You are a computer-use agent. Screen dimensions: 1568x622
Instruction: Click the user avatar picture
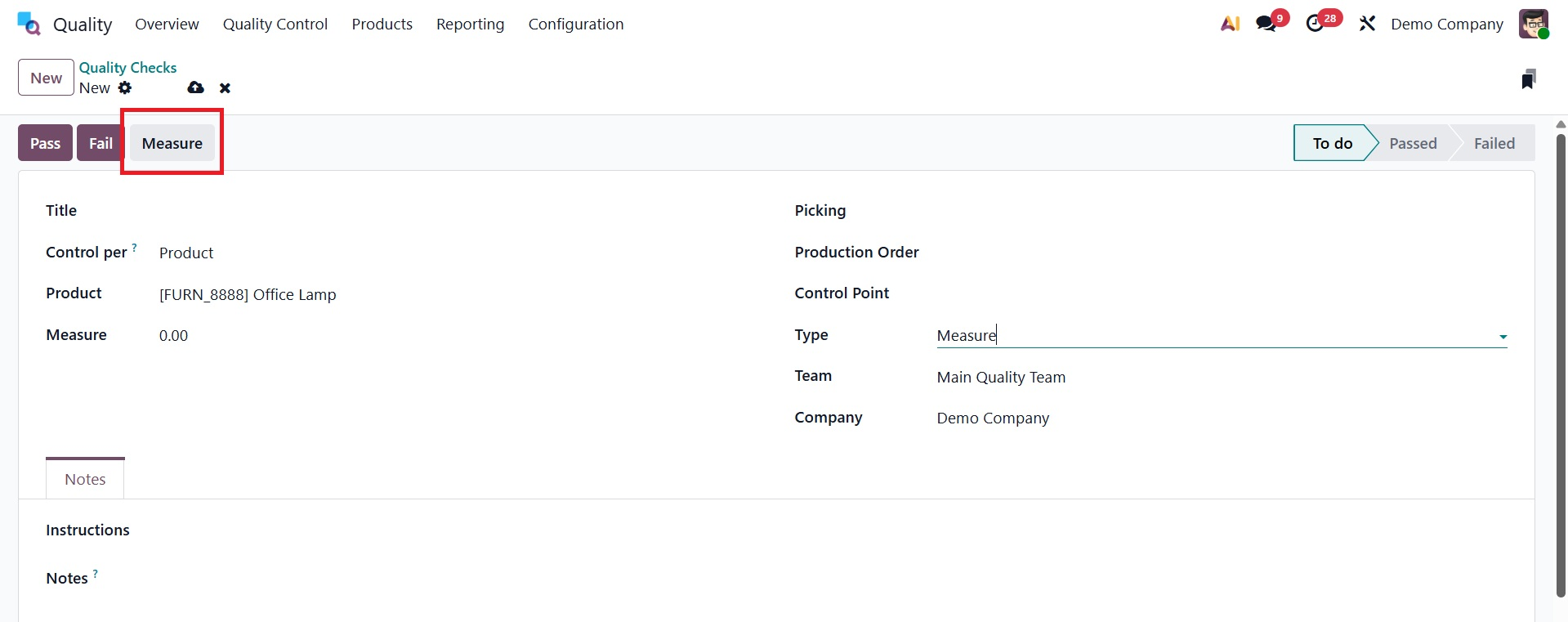[1533, 24]
